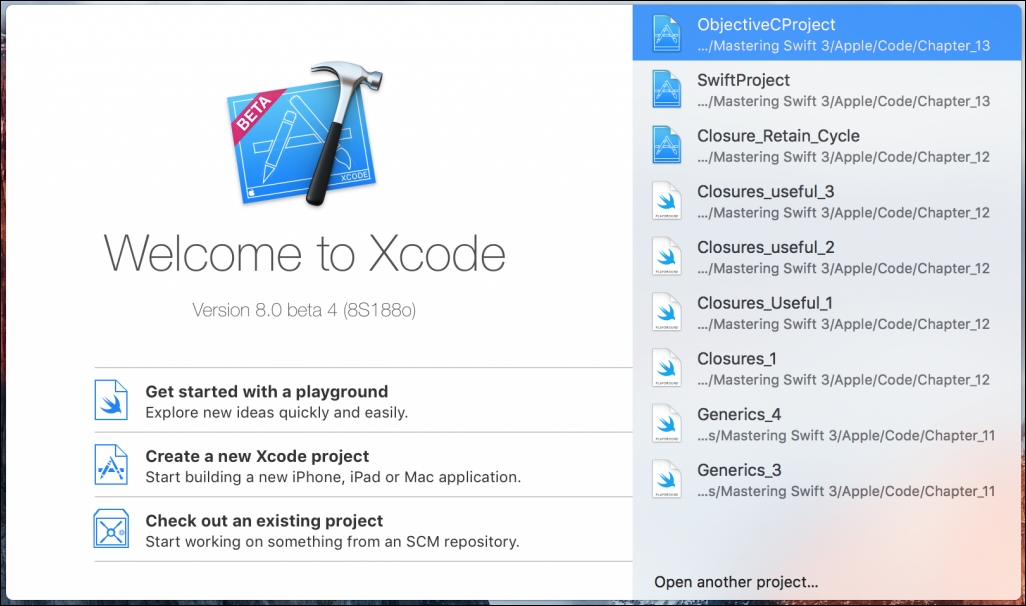Click "Explore new ideas quickly and easily."

(x=276, y=412)
